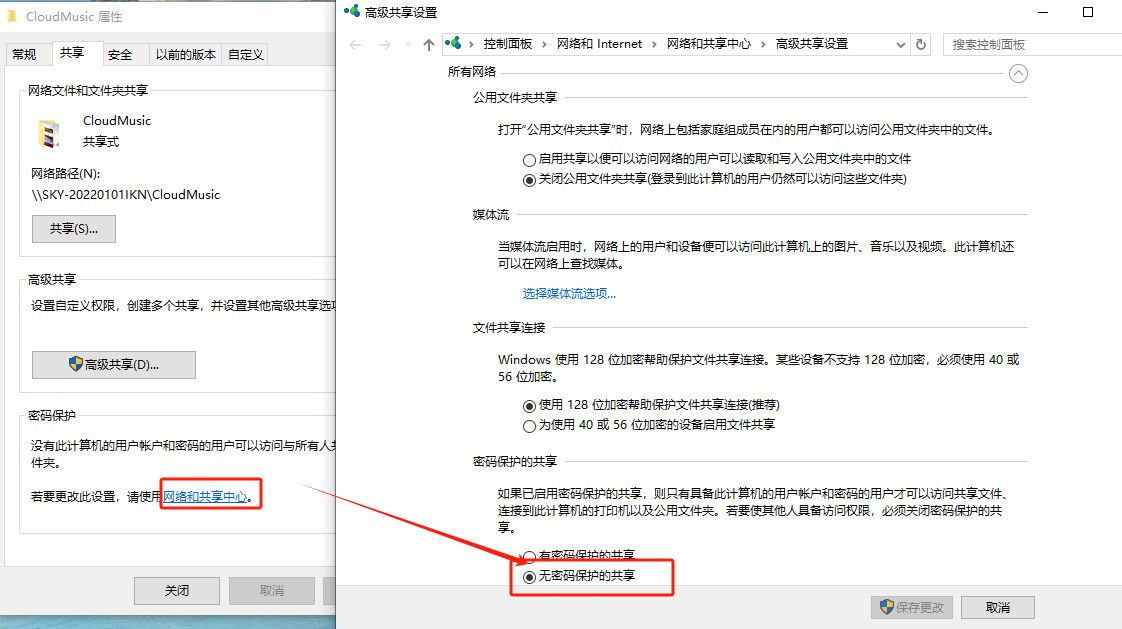The image size is (1122, 629).
Task: Click the control panel icon in address bar
Action: pos(456,44)
